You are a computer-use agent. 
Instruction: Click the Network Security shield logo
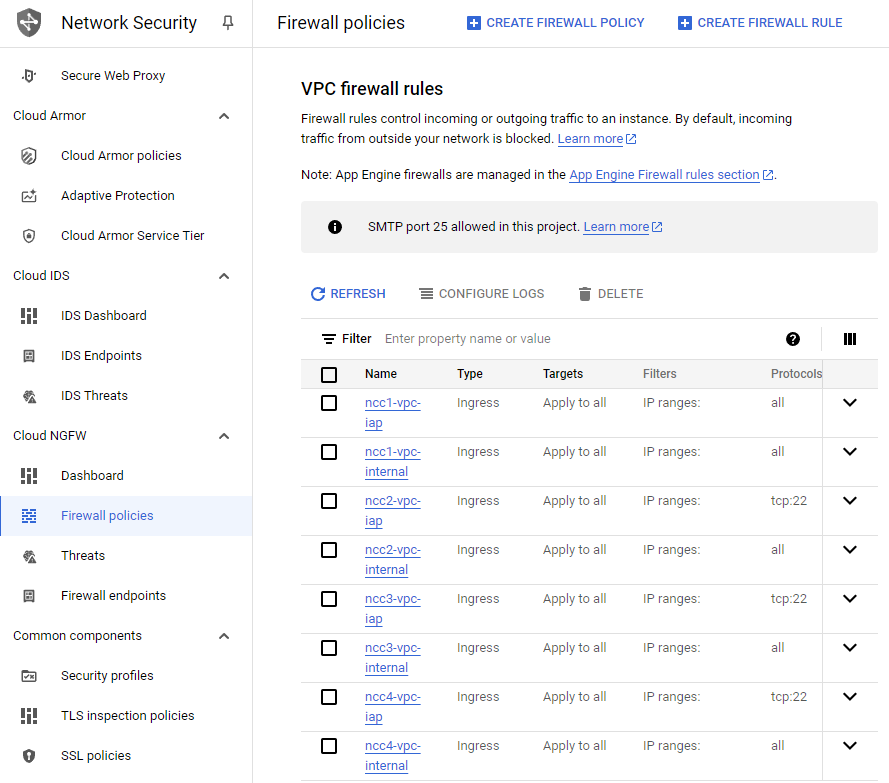pos(29,23)
